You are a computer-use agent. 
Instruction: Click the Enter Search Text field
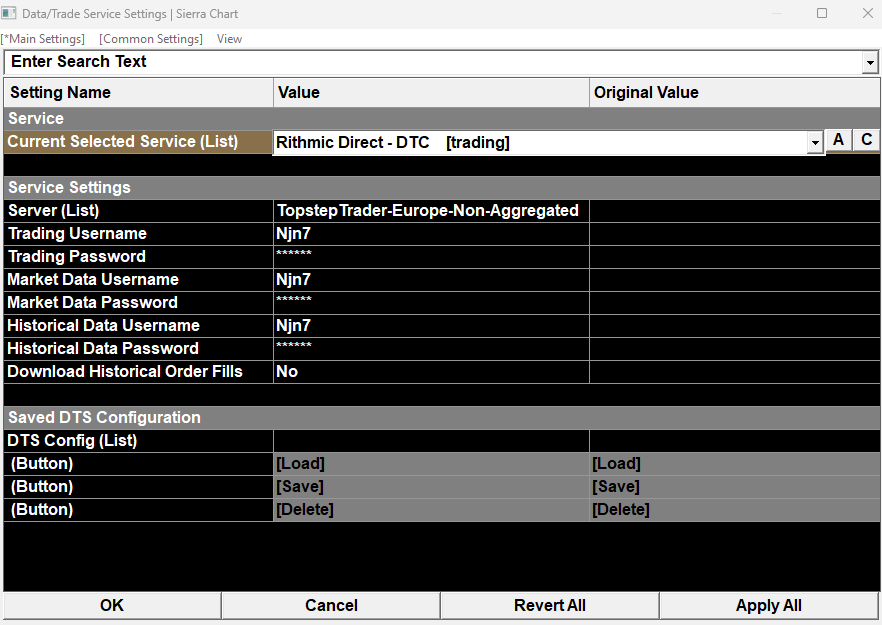[x=432, y=62]
